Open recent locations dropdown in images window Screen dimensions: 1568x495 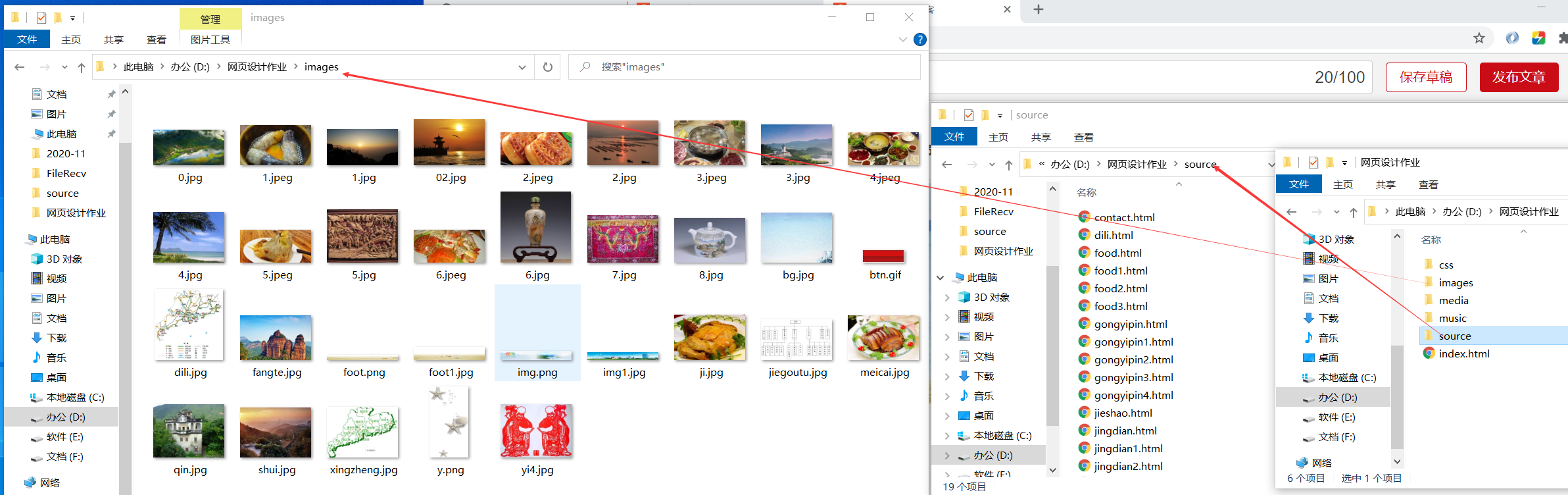64,67
